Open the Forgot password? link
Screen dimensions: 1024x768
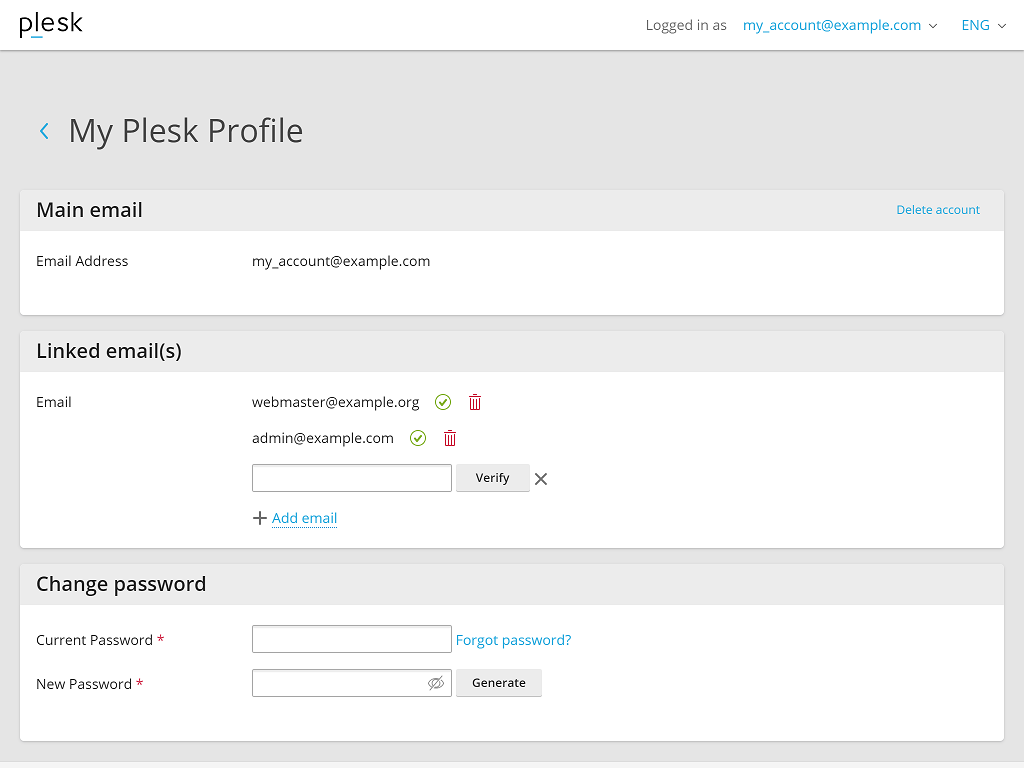513,640
